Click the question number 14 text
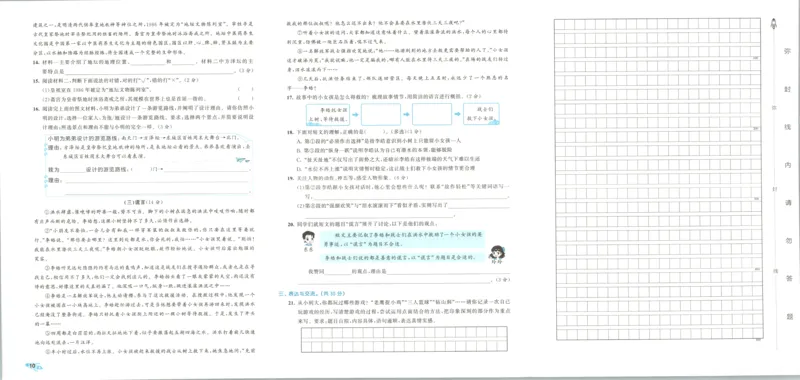This screenshot has height=380, width=800. click(35, 62)
